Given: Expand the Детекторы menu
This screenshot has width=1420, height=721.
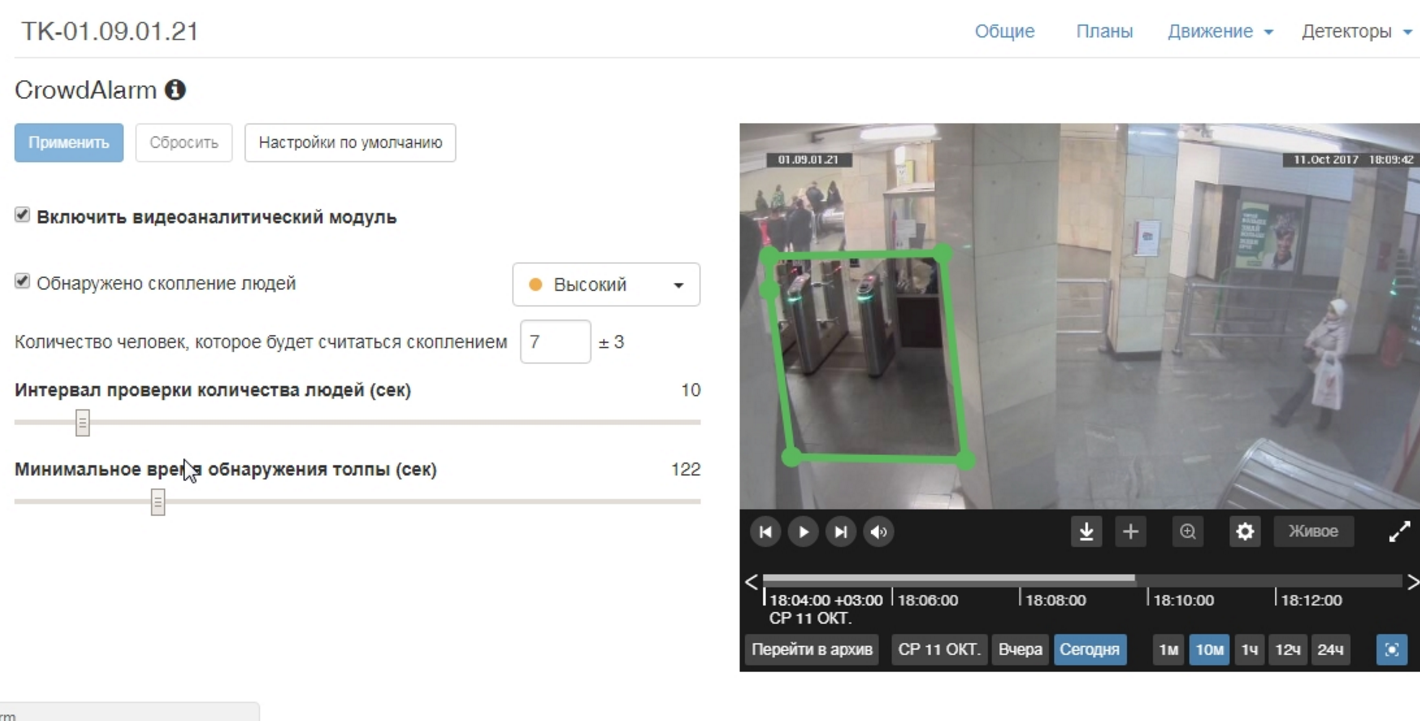Looking at the screenshot, I should point(1357,31).
